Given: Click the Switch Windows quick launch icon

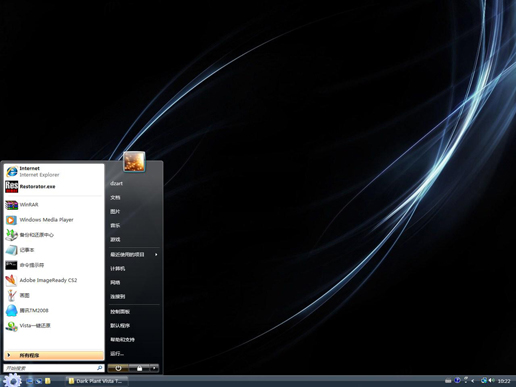Looking at the screenshot, I should pyautogui.click(x=39, y=381).
